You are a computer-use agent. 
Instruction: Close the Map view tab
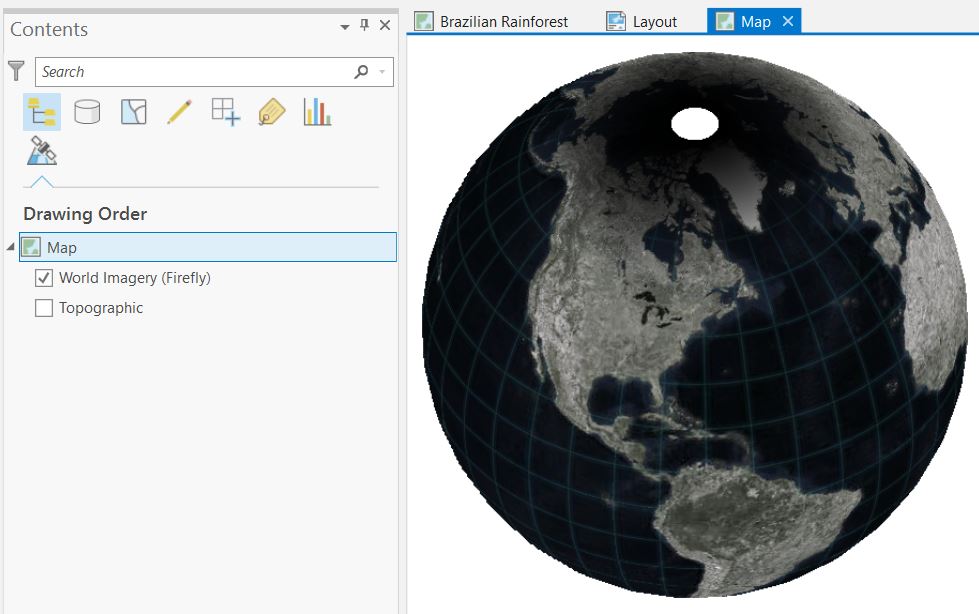788,21
